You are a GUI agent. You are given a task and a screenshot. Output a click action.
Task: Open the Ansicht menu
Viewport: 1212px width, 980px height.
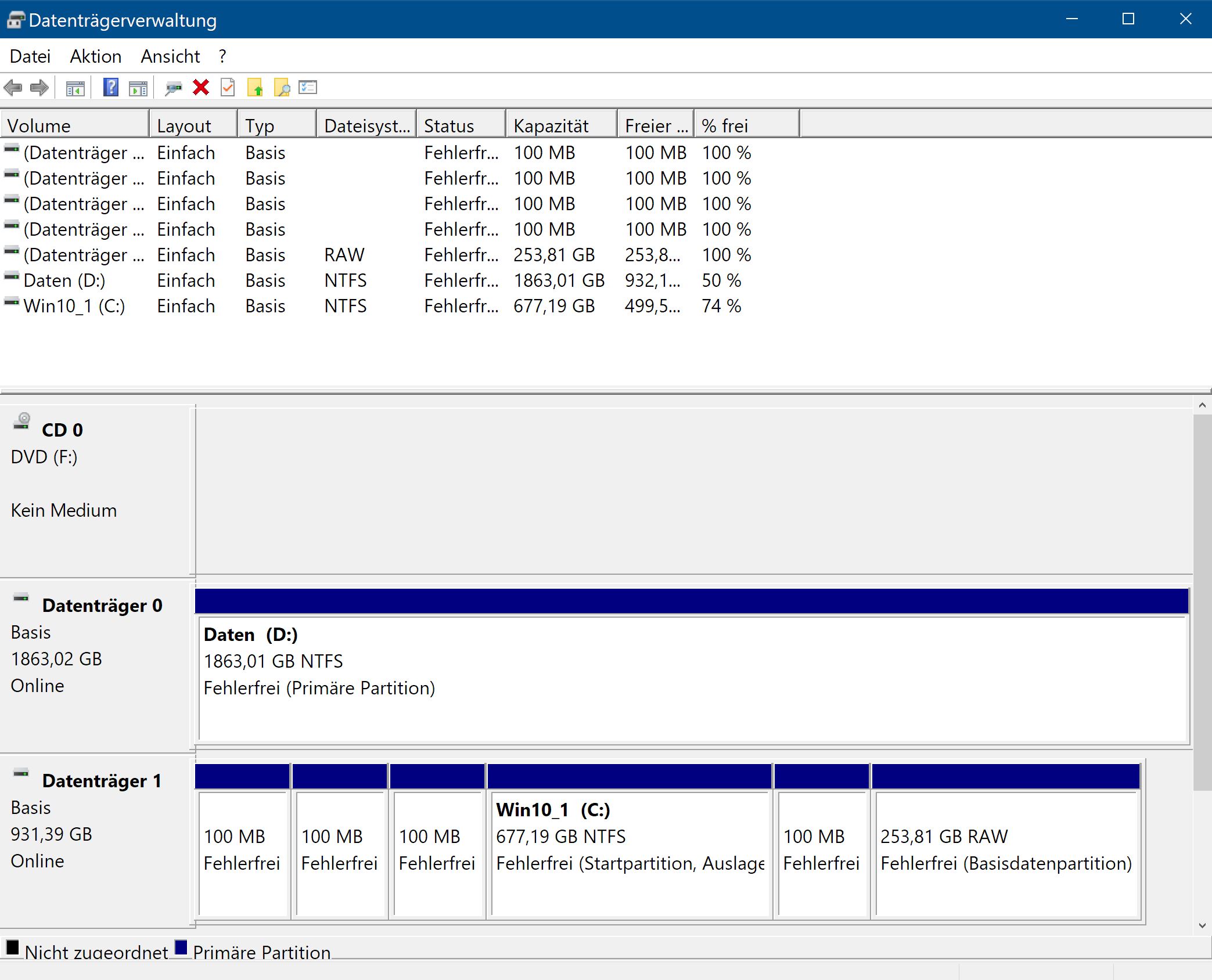tap(170, 56)
